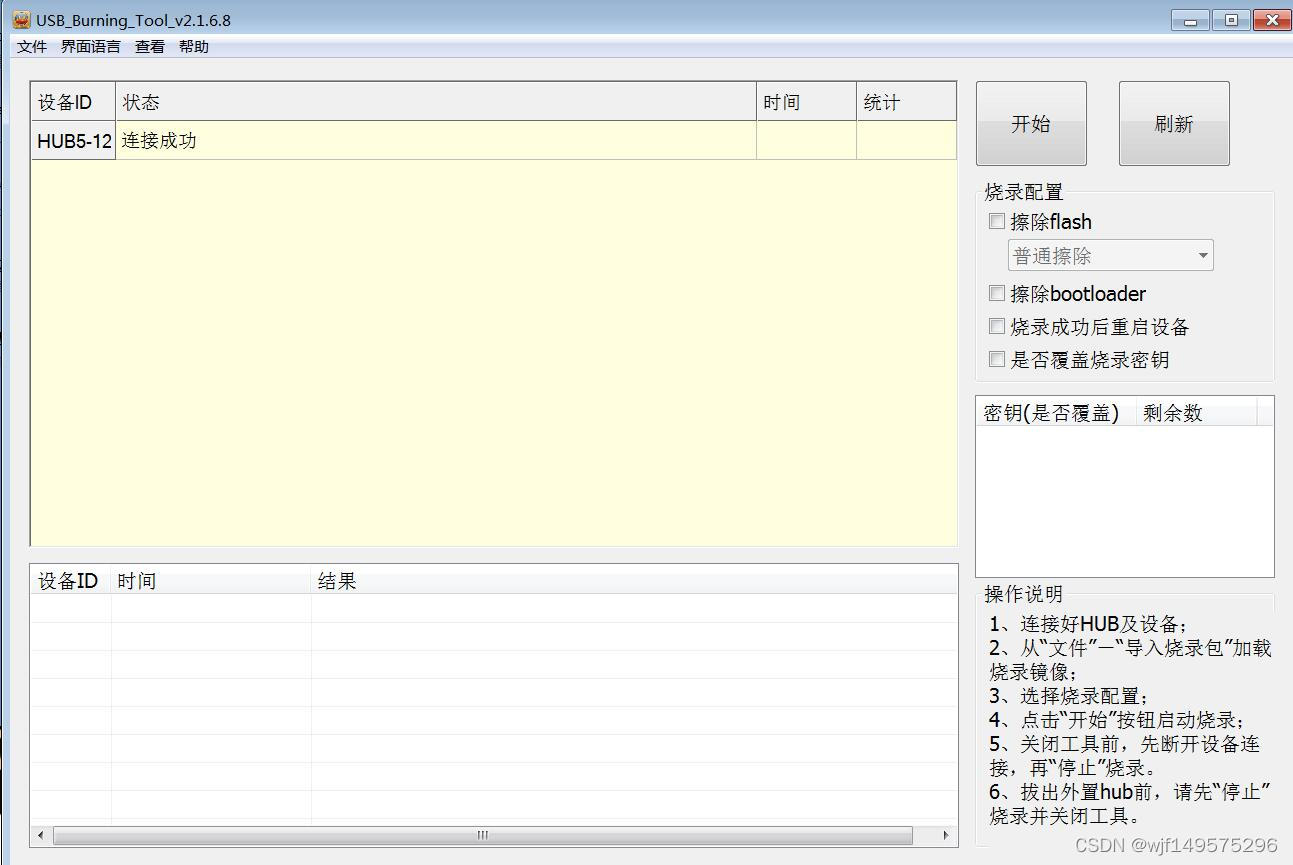
Task: Click the 剩余数 column header
Action: tap(1196, 413)
